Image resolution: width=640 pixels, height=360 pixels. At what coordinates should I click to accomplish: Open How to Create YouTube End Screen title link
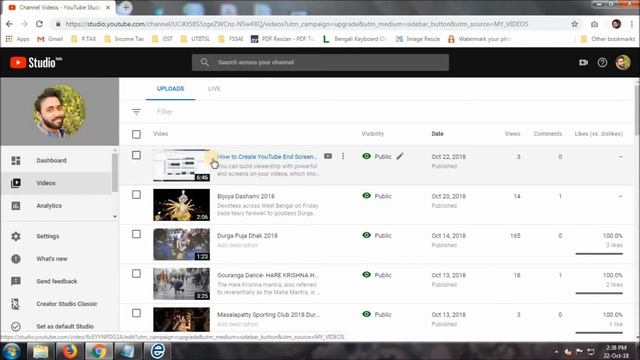coord(267,157)
